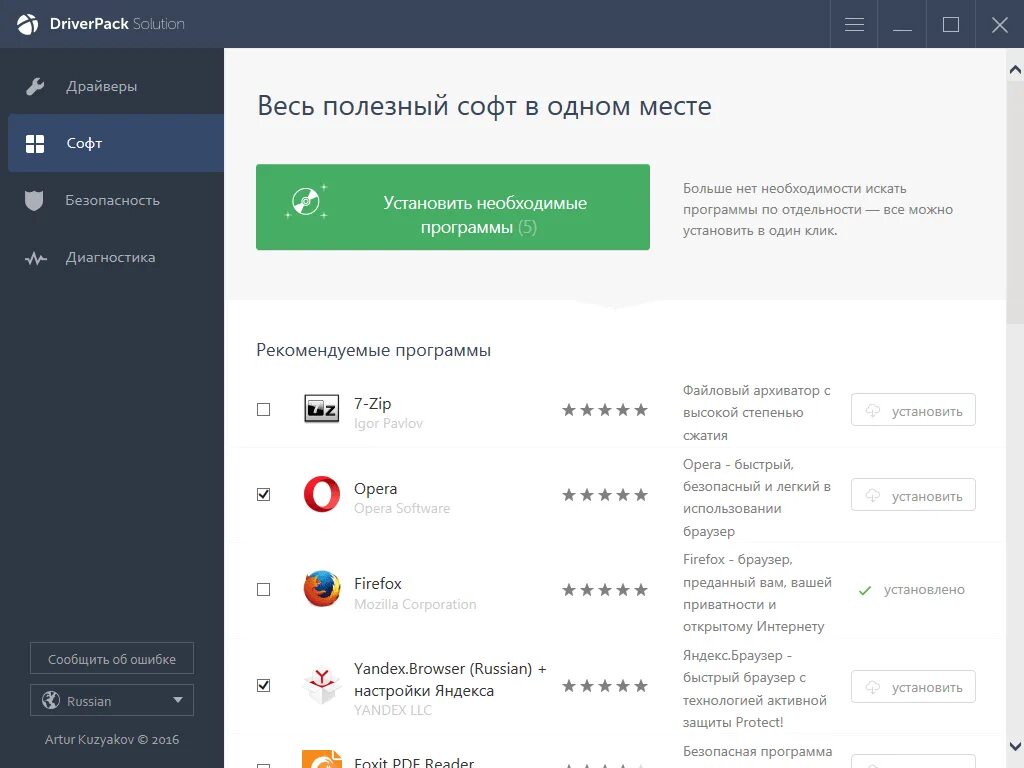This screenshot has width=1024, height=768.
Task: Install Yandex.Browser with its установить button
Action: [913, 686]
